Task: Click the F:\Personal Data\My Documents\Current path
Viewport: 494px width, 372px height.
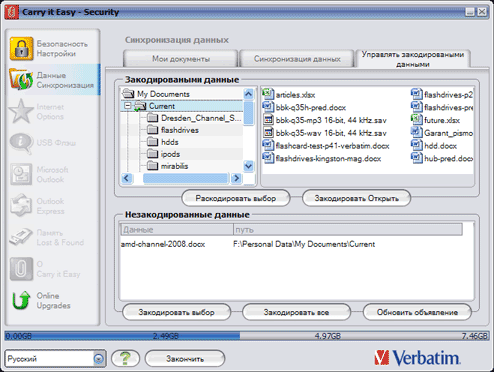Action: tap(304, 244)
